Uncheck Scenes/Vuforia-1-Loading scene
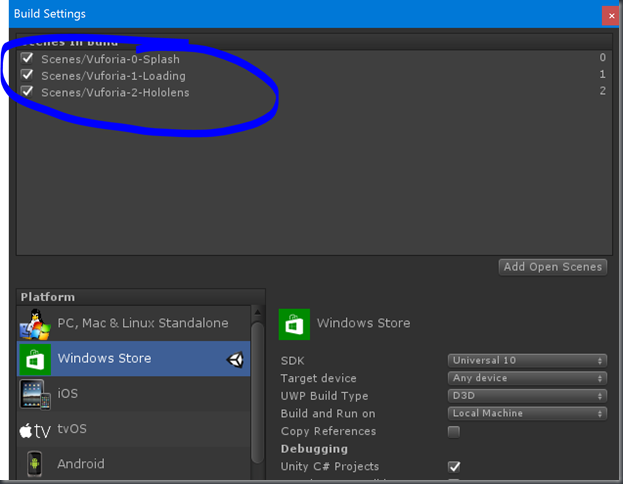623x484 pixels. [x=27, y=75]
